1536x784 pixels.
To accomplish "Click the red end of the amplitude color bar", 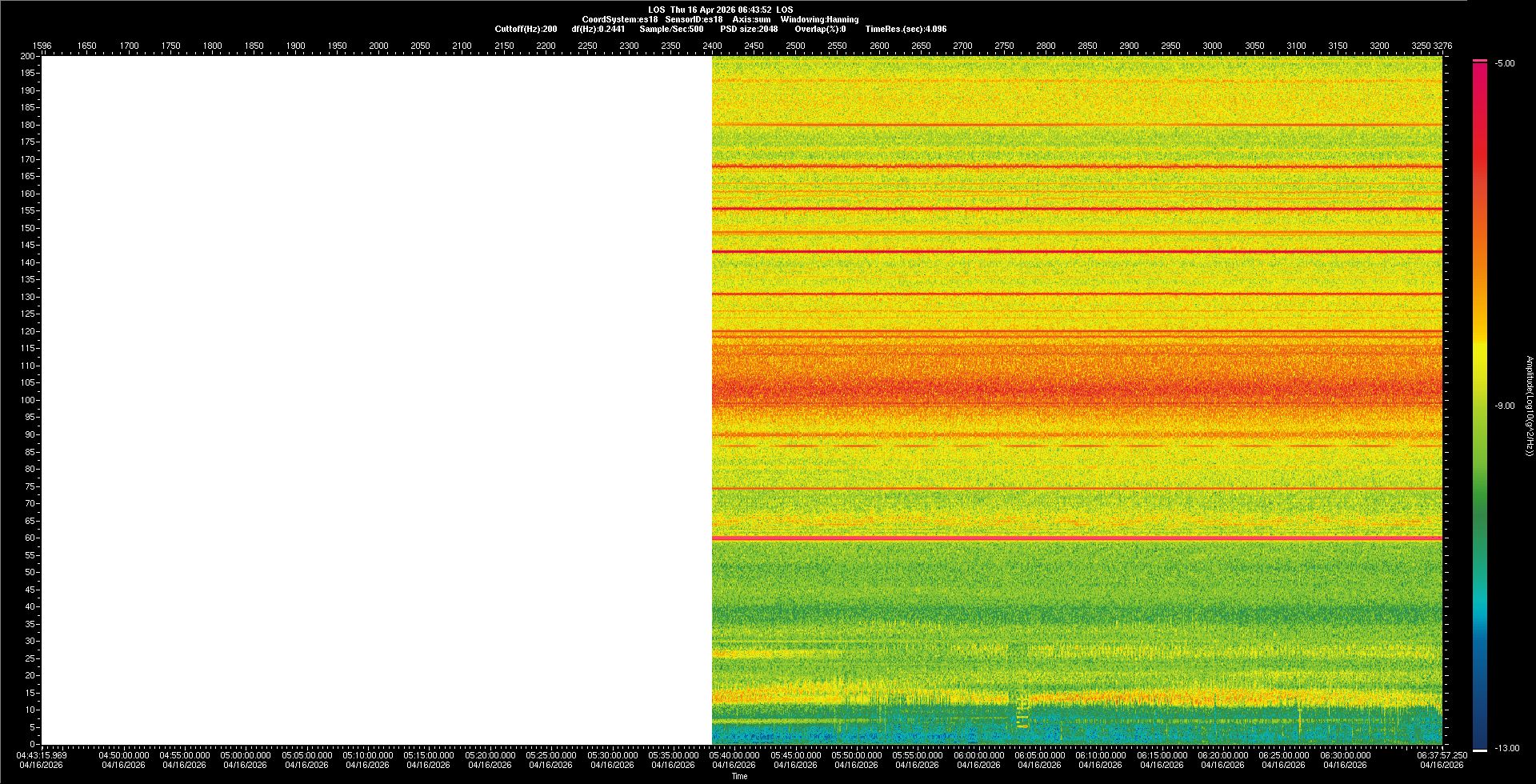I will point(1480,72).
